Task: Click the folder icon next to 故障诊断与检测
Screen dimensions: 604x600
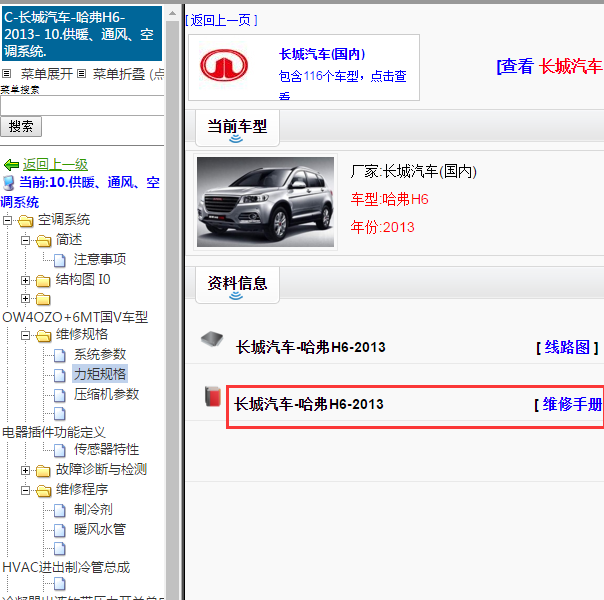Action: [43, 471]
